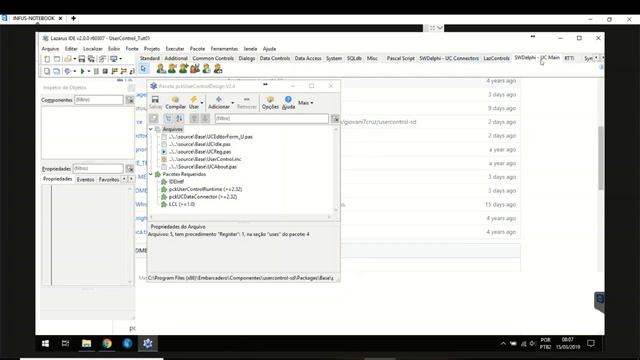
Task: Open the Adicionar dropdown arrow
Action: (x=233, y=103)
